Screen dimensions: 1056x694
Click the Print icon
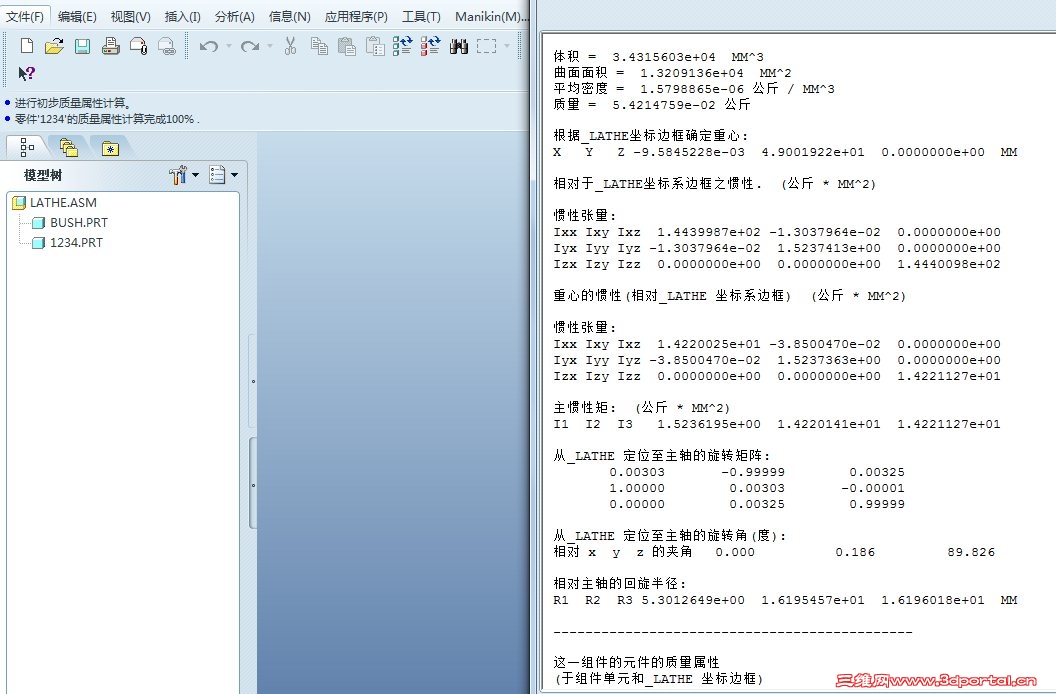pos(110,46)
